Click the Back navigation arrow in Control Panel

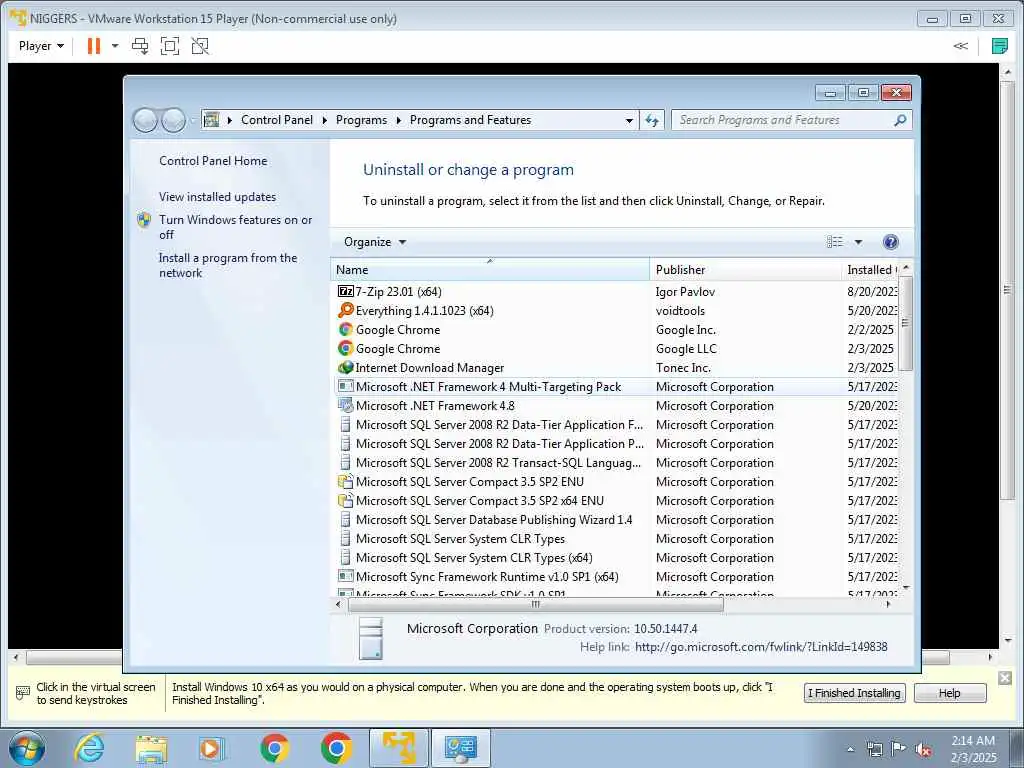(145, 120)
